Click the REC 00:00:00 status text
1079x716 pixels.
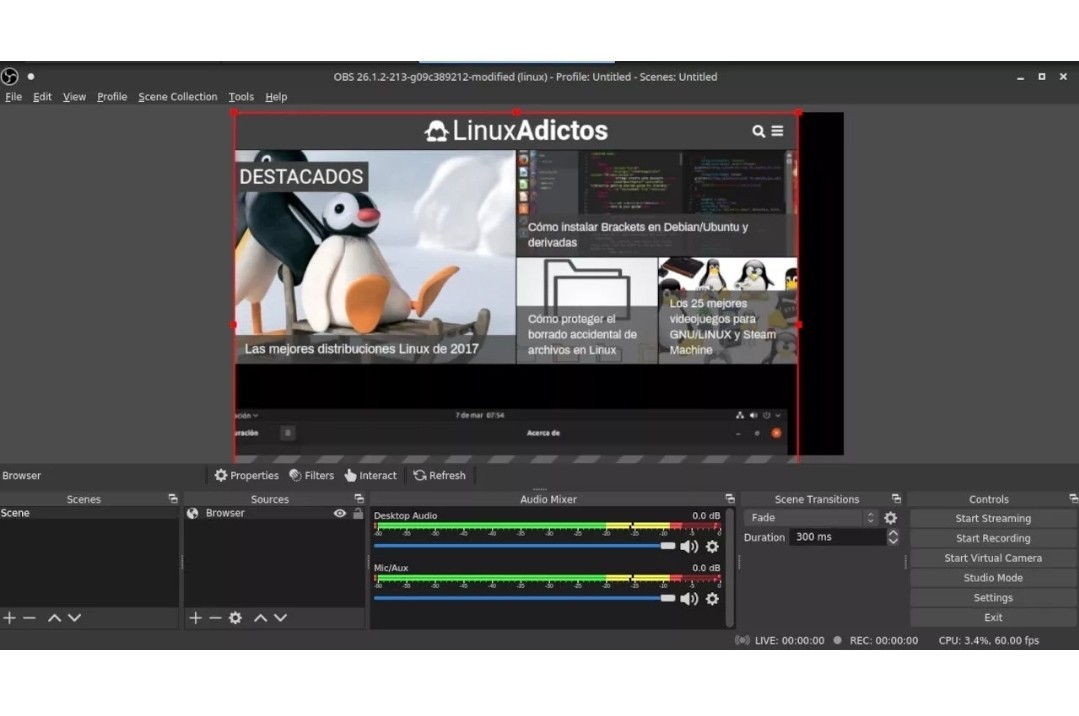[x=884, y=640]
